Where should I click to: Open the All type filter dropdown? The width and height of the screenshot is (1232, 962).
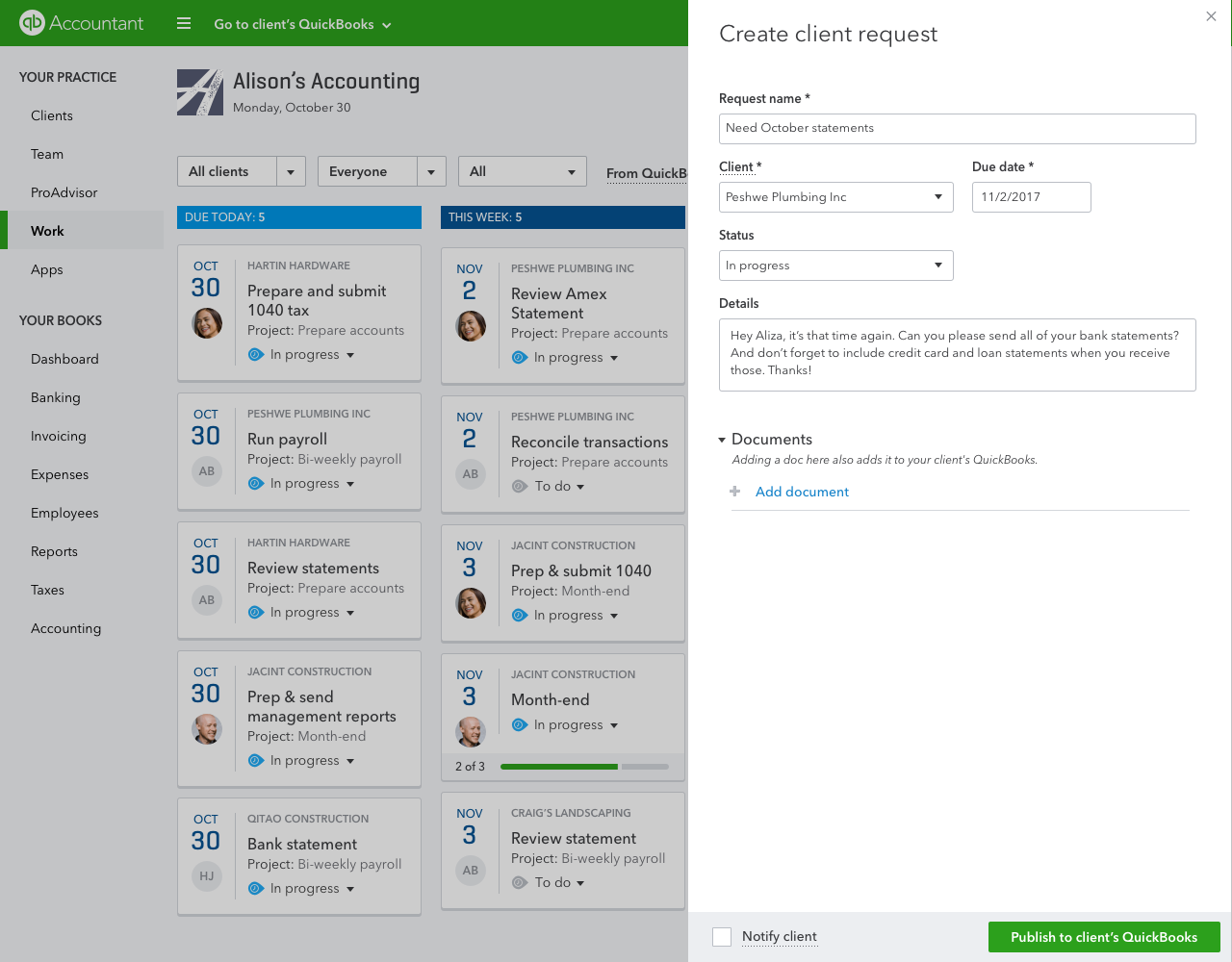523,171
